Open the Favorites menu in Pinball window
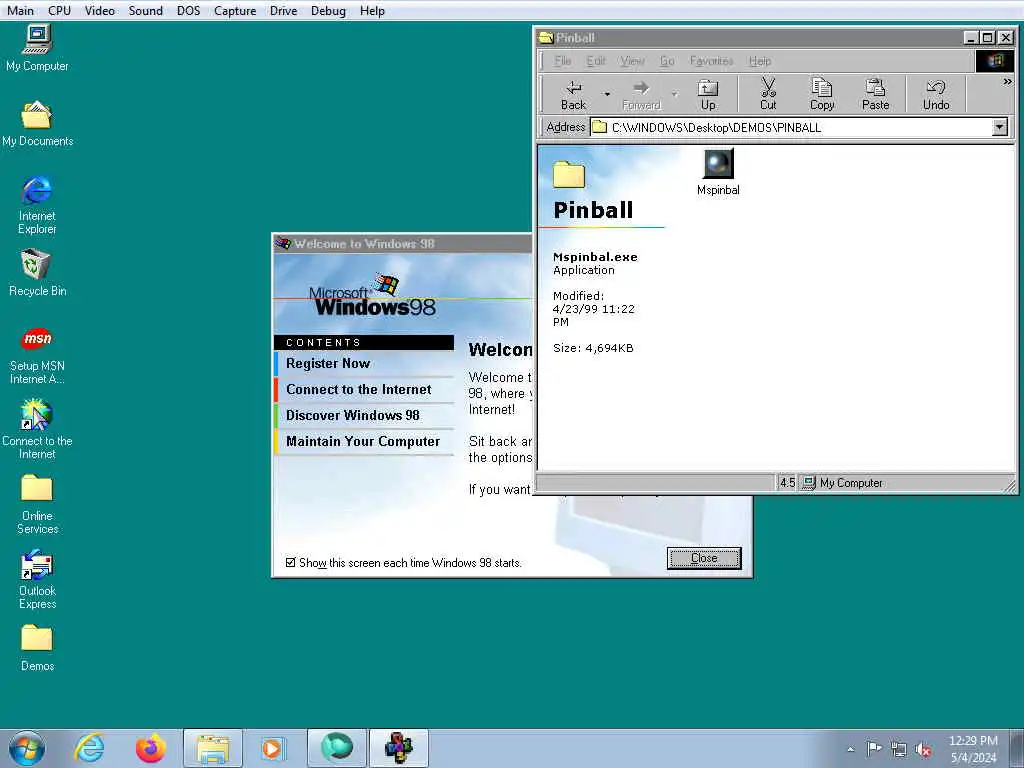The image size is (1024, 768). click(x=711, y=61)
